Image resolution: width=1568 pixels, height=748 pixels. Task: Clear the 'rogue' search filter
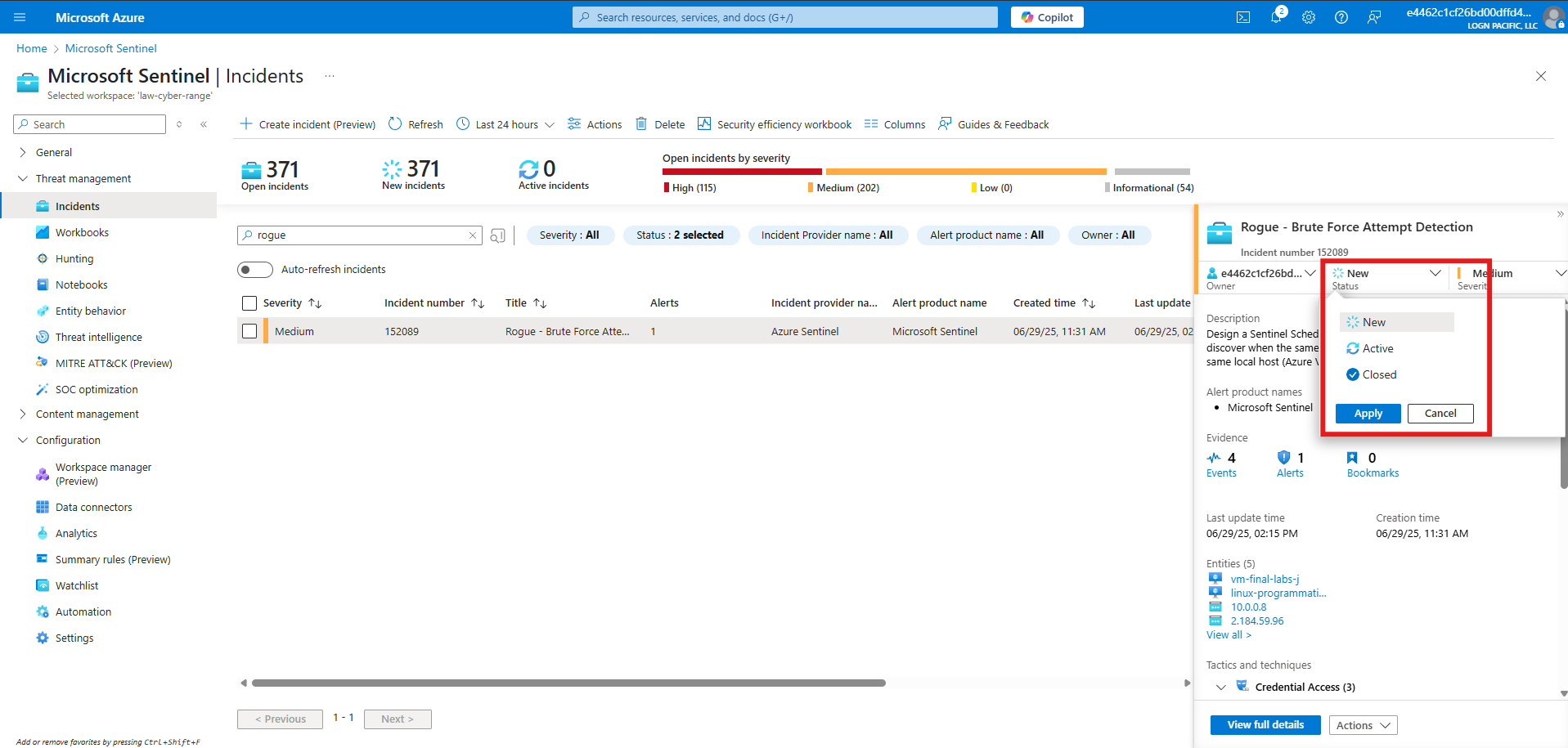472,235
